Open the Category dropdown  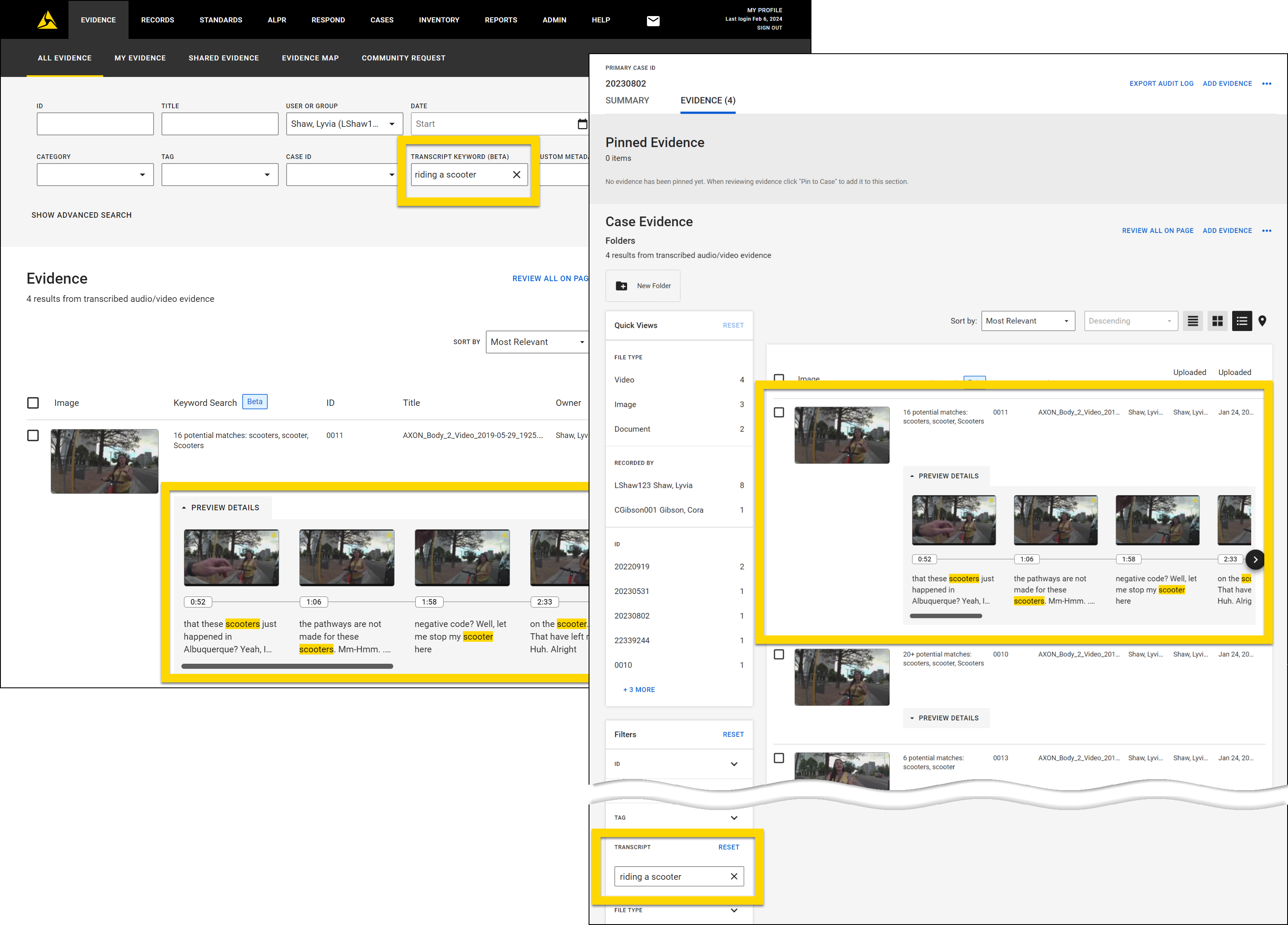pos(95,175)
